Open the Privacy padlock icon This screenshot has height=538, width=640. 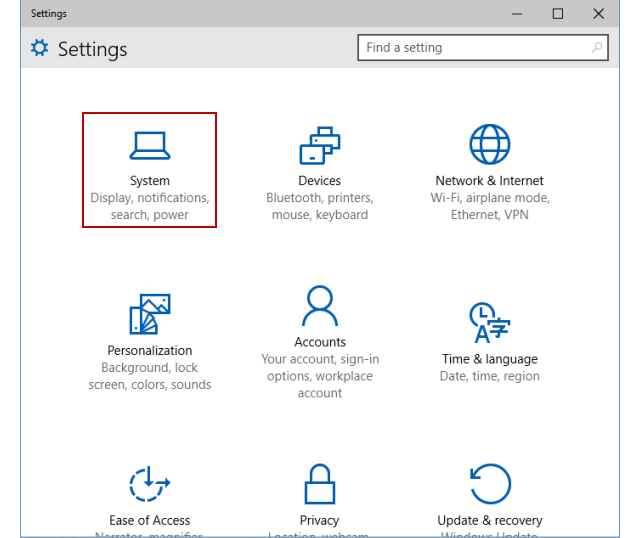coord(320,484)
